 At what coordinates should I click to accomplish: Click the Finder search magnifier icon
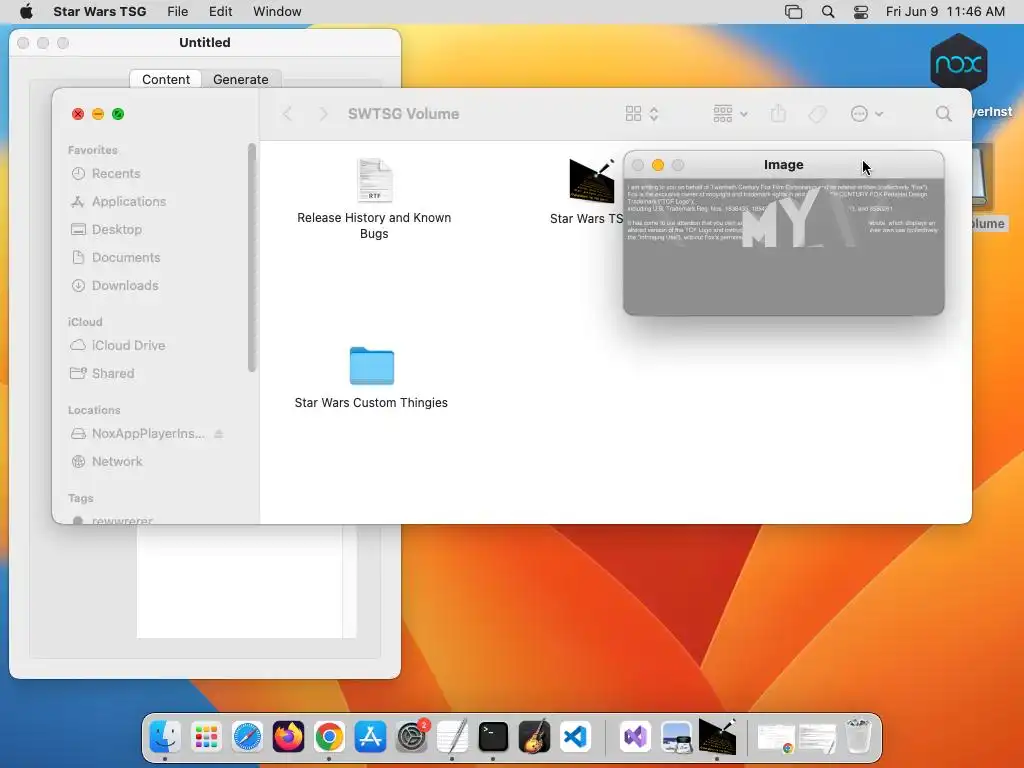(943, 114)
